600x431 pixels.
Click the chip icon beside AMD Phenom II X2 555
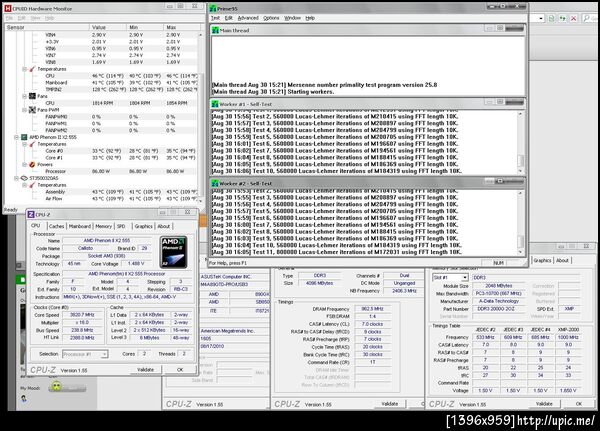pos(24,137)
